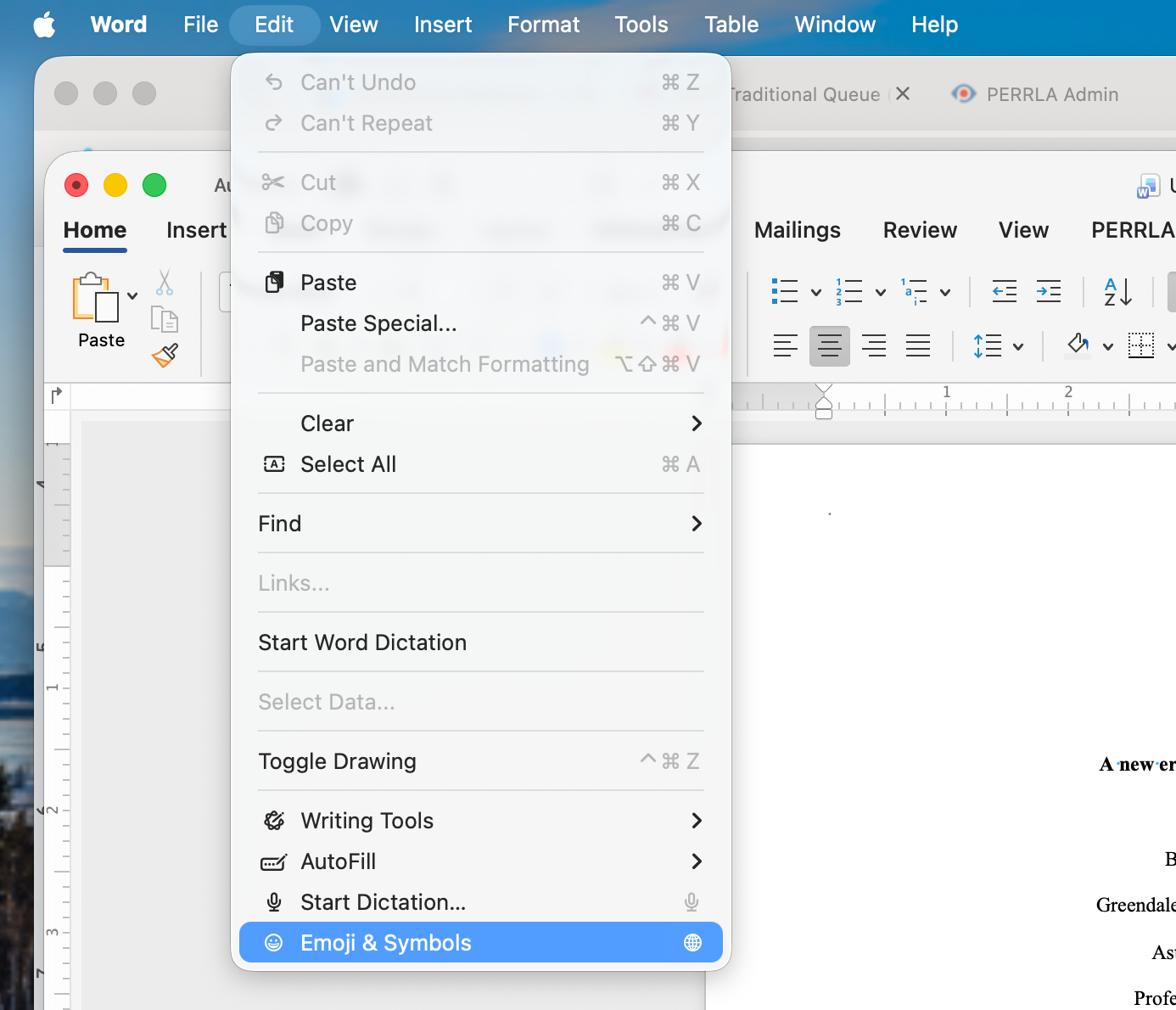The height and width of the screenshot is (1010, 1176).
Task: Switch to the View ribbon tab
Action: [x=1023, y=230]
